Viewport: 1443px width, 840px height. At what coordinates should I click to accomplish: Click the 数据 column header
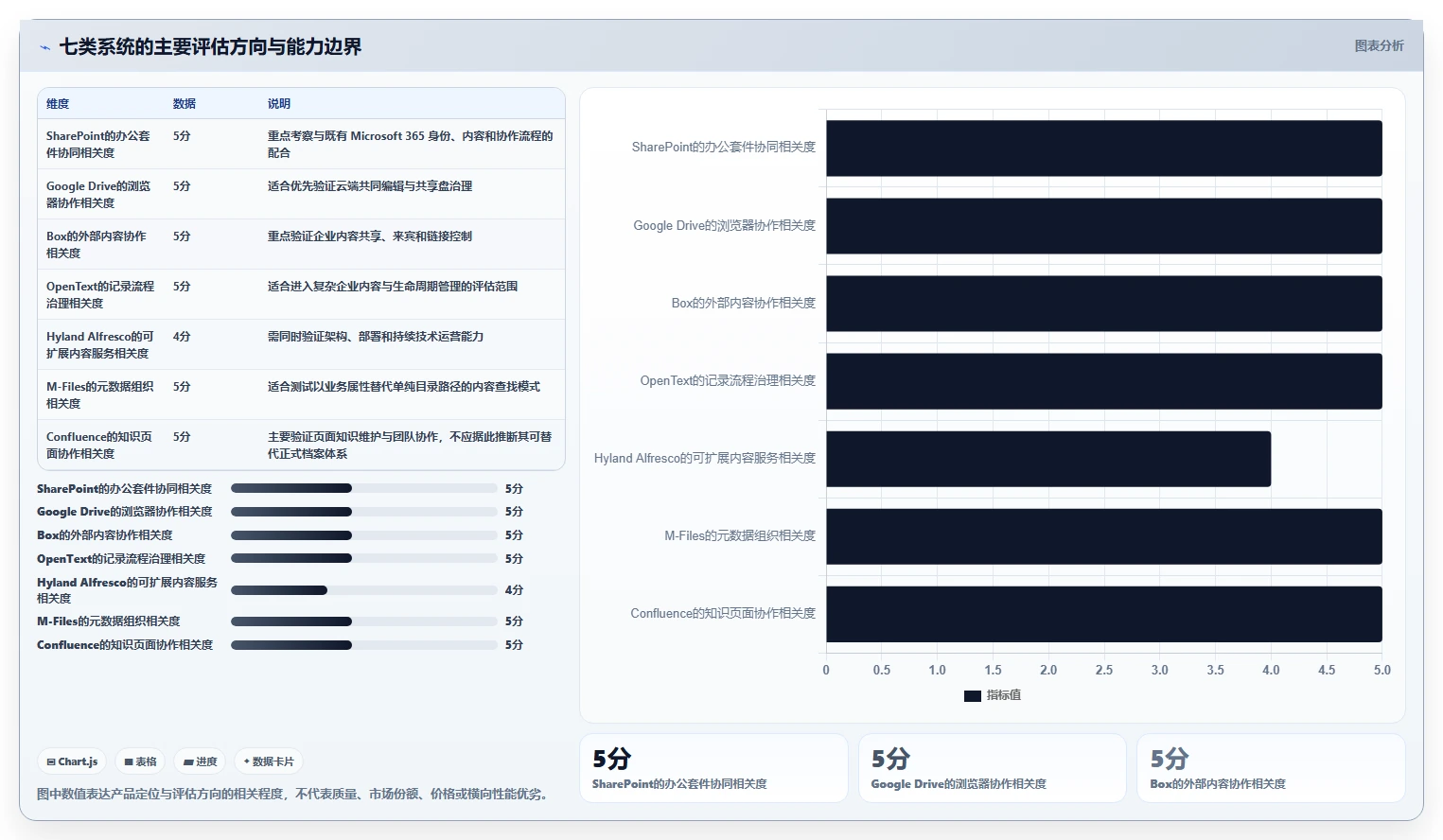click(185, 104)
